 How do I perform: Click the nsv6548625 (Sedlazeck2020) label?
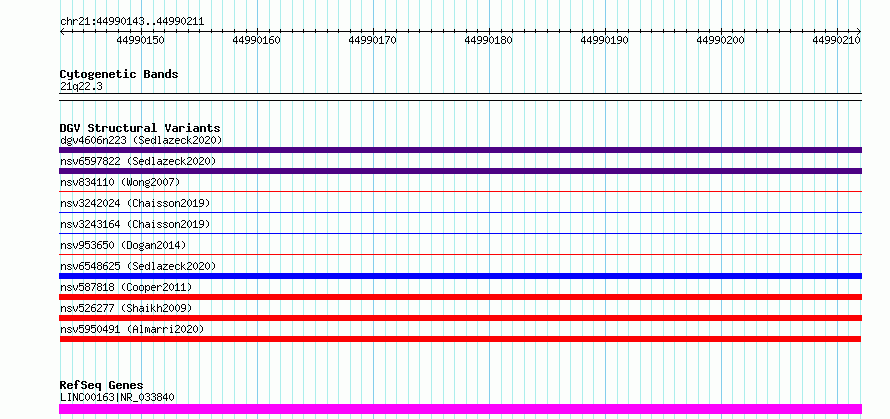coord(138,266)
